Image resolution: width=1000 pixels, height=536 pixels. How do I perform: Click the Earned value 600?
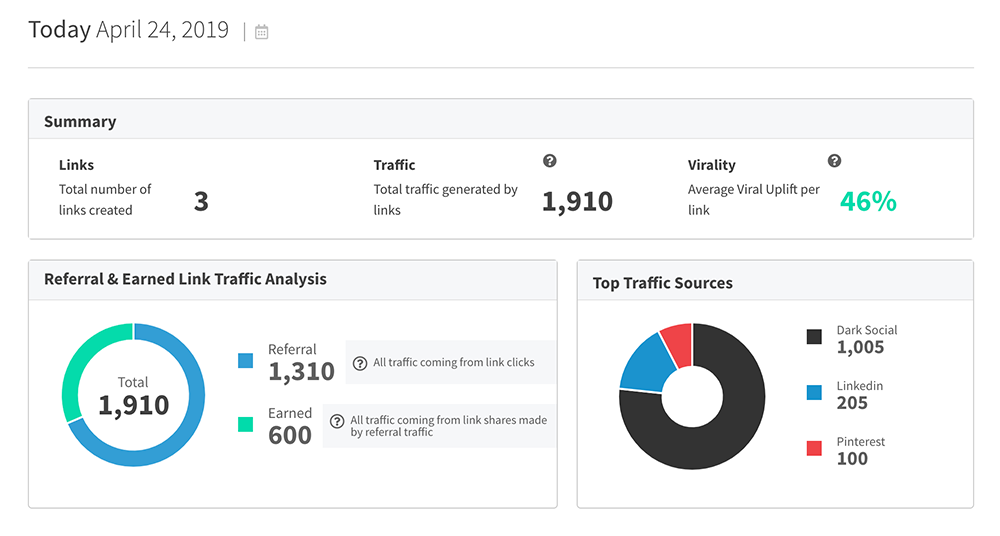[x=290, y=435]
